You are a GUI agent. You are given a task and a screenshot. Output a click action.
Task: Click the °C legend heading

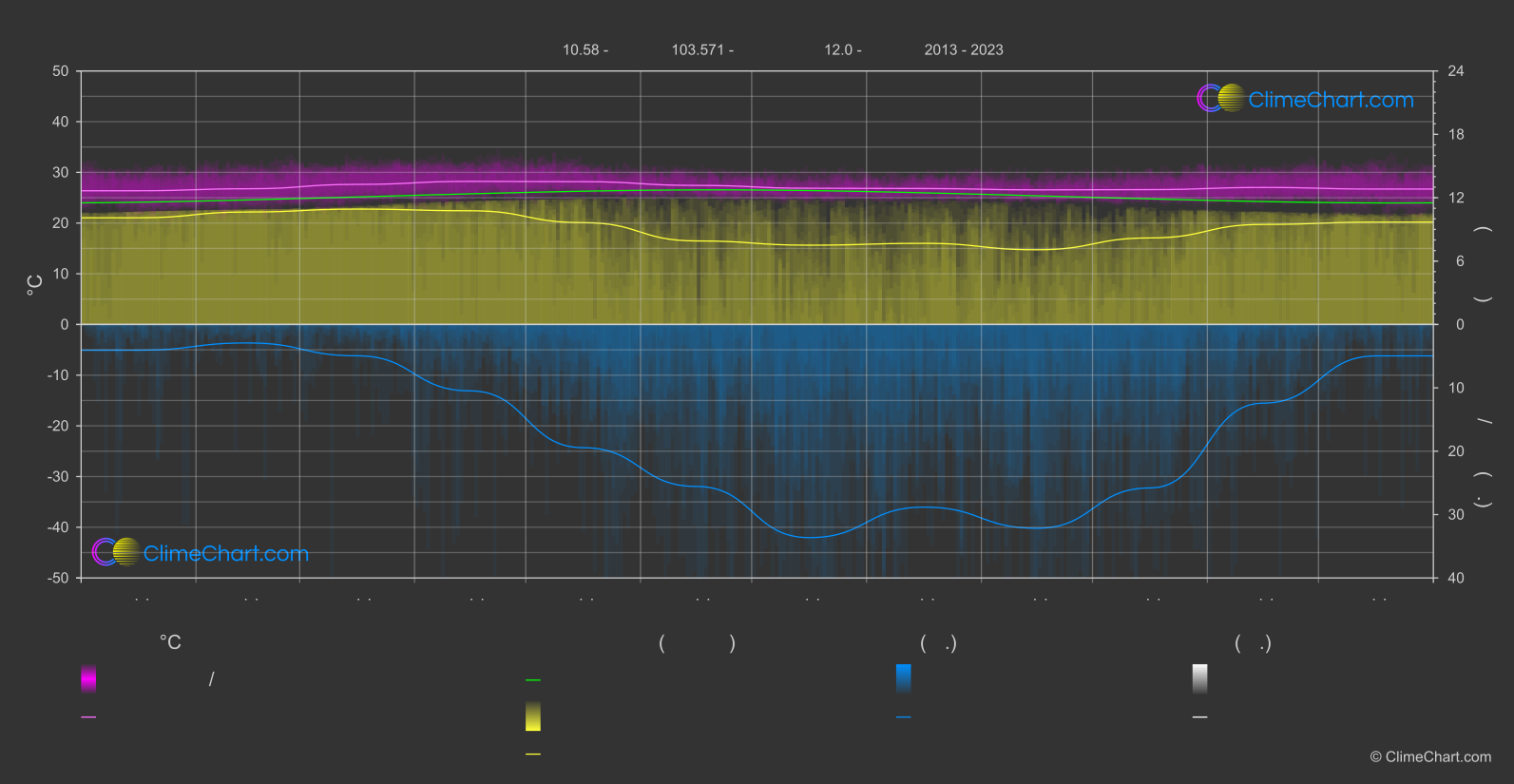click(x=170, y=643)
